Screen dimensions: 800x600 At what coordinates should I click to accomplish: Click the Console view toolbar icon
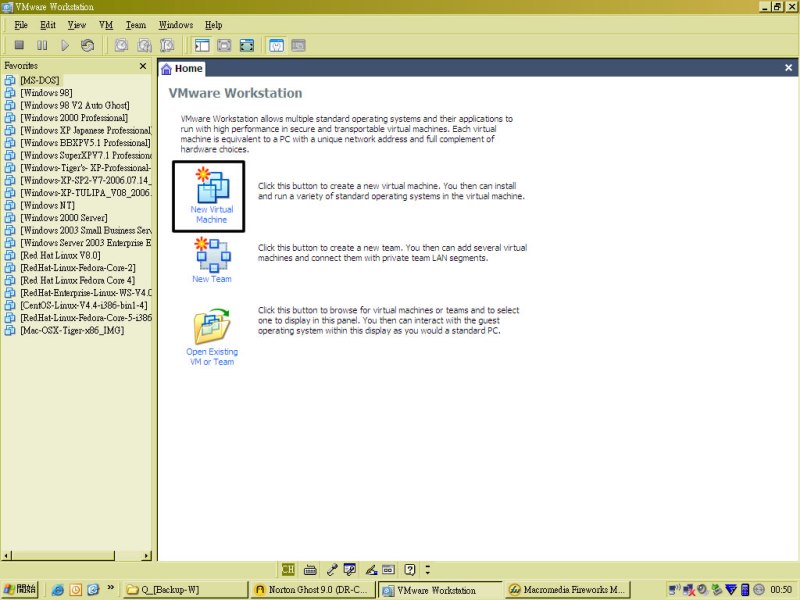point(298,45)
